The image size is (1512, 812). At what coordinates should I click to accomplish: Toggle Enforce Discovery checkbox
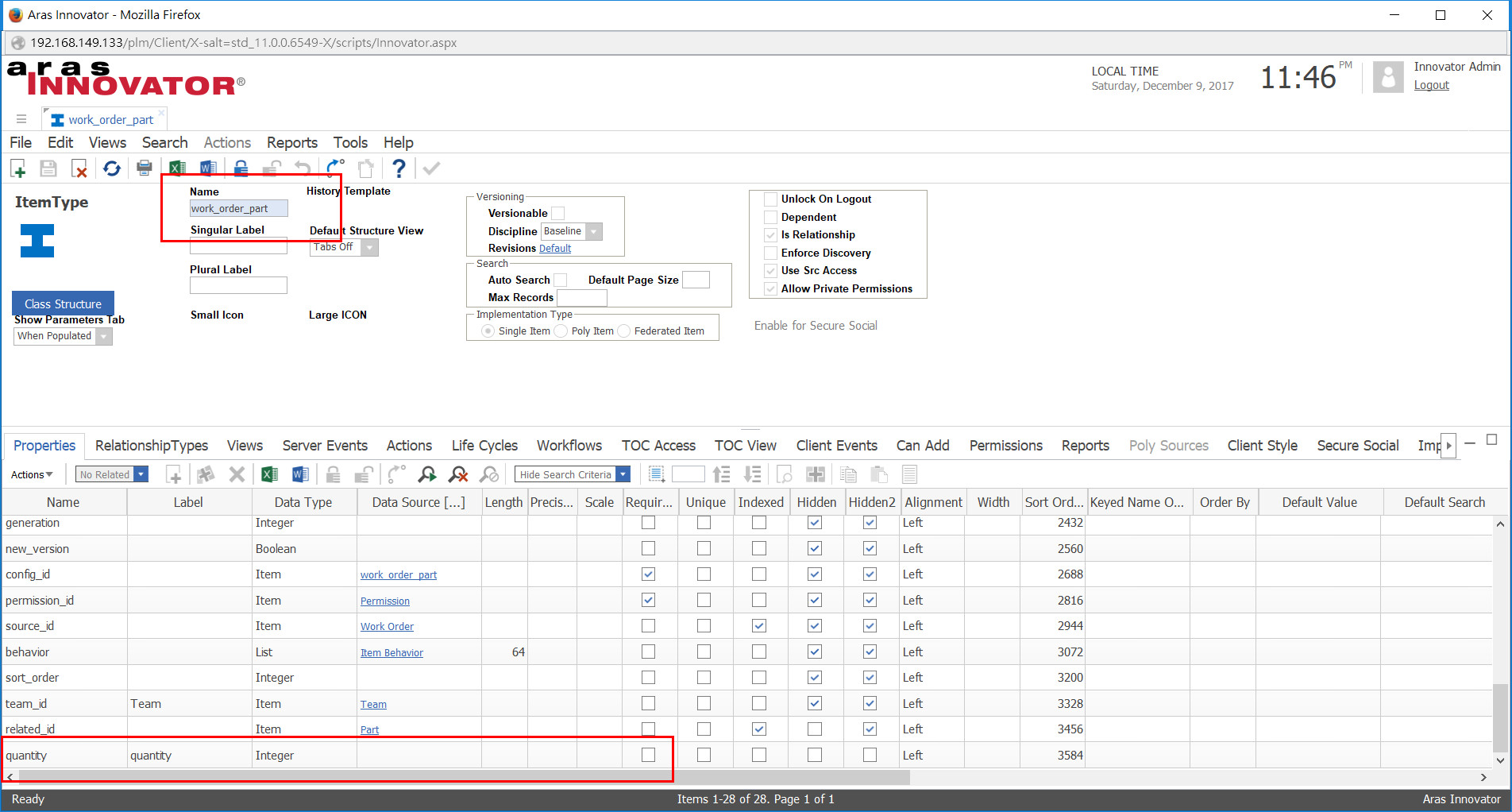[x=770, y=253]
